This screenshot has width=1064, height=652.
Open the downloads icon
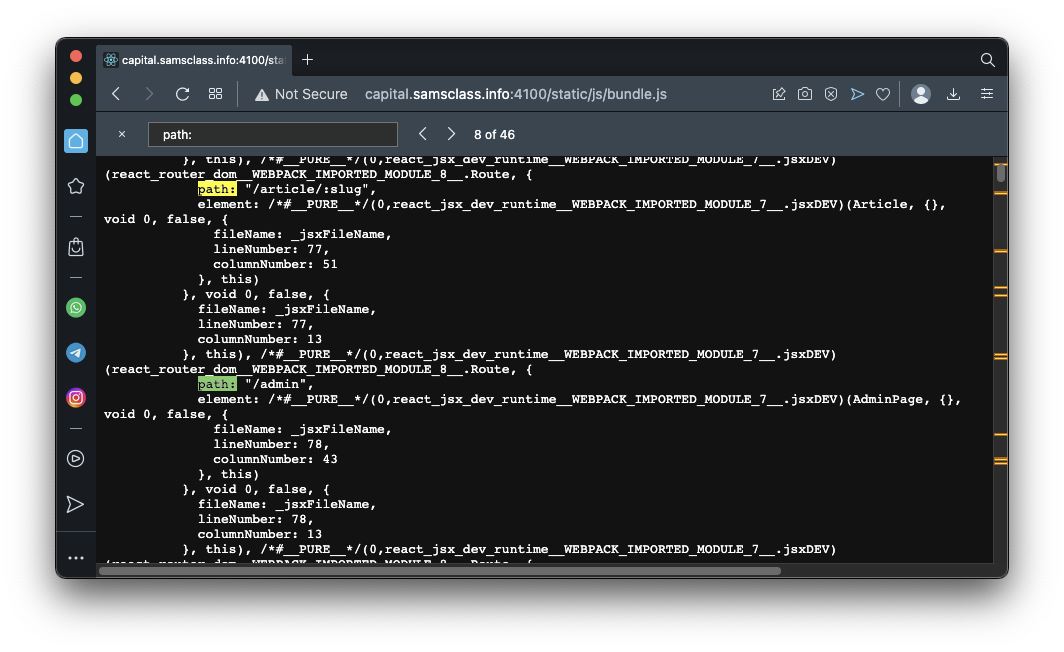click(953, 94)
